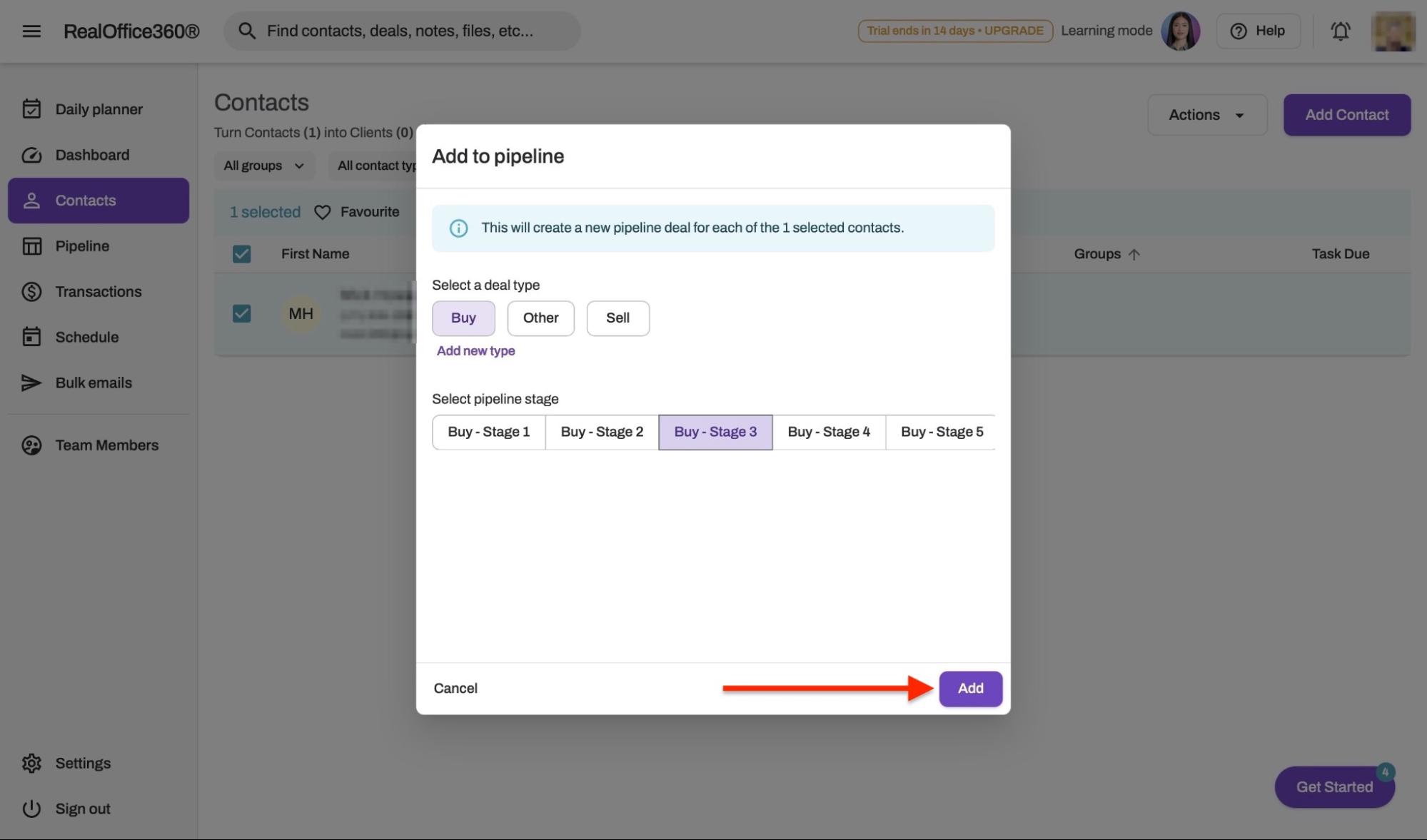1427x840 pixels.
Task: Toggle the Groups column sort arrow
Action: coord(1134,253)
